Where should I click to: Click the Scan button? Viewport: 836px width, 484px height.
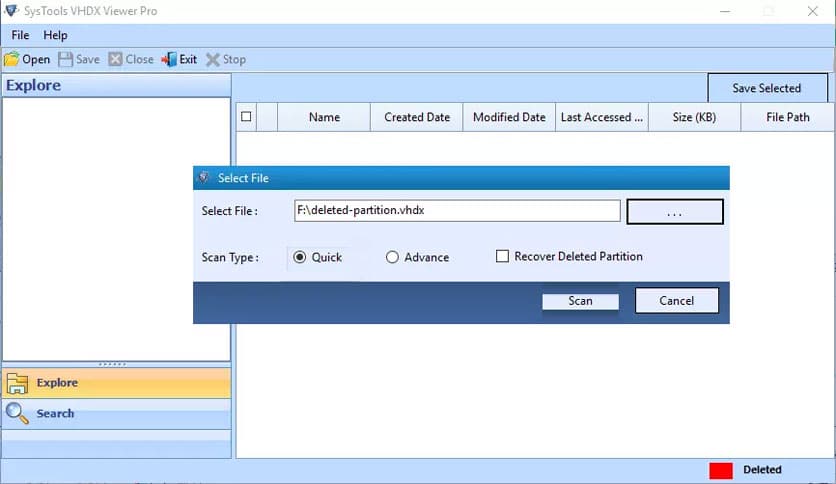(580, 301)
